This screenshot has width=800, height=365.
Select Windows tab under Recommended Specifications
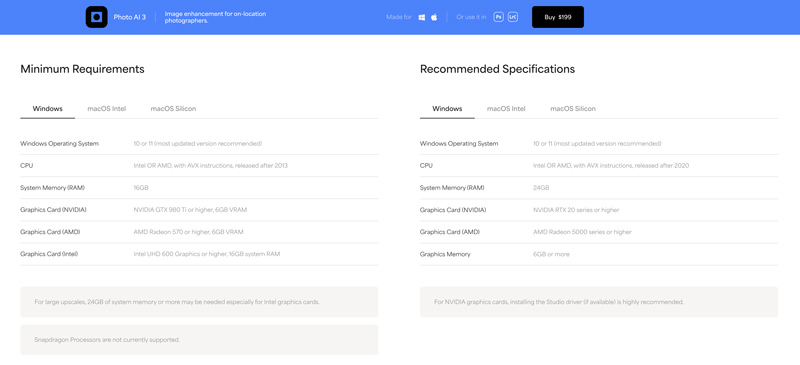click(447, 109)
